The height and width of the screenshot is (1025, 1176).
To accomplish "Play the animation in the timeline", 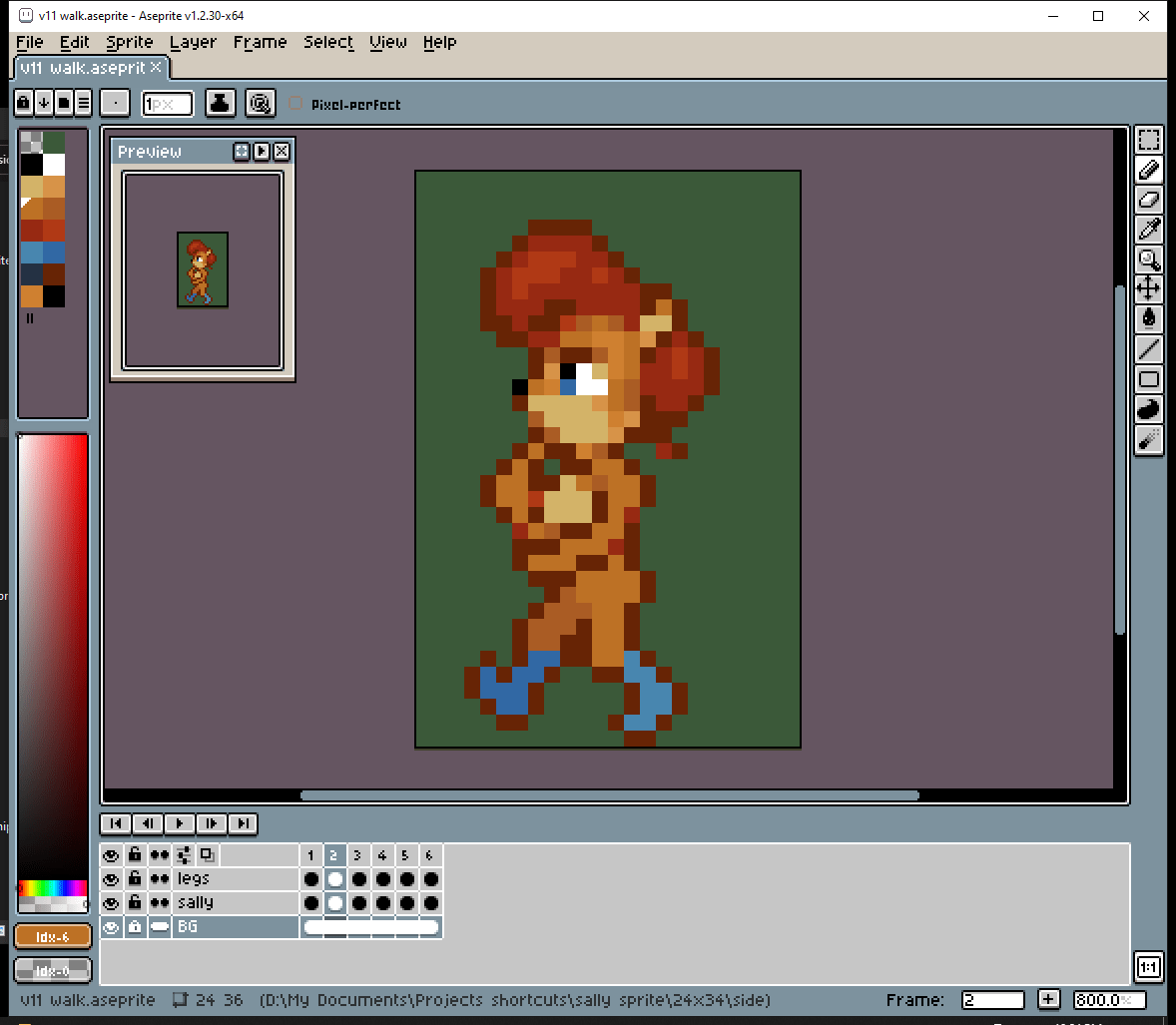I will click(180, 823).
